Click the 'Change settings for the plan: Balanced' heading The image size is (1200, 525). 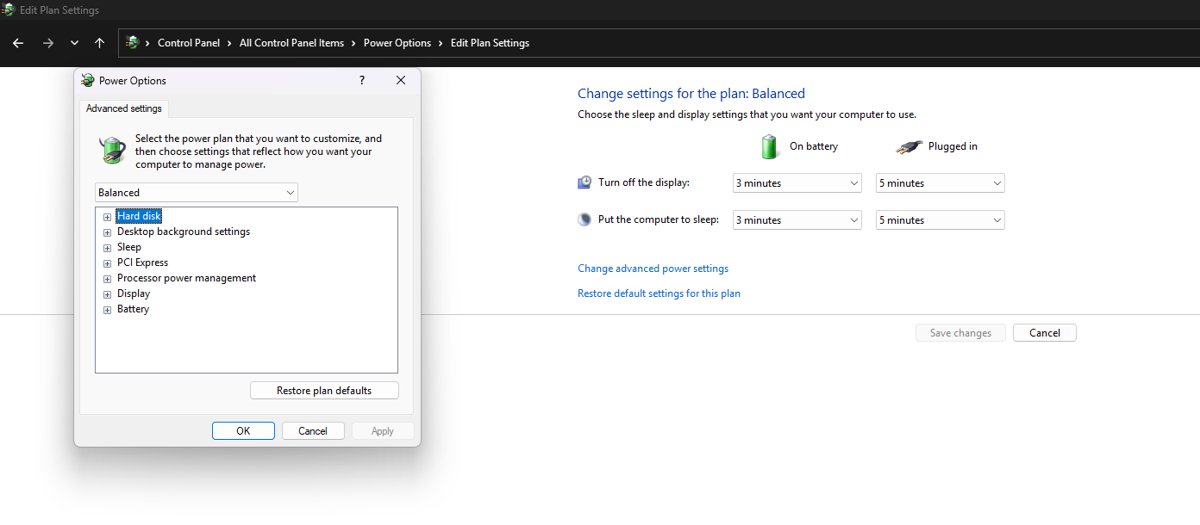pos(691,94)
